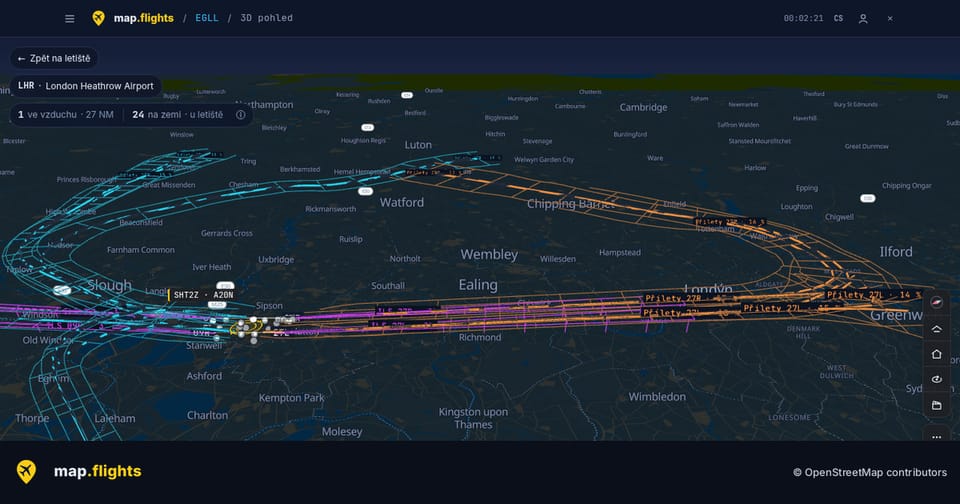The image size is (960, 504).
Task: Click the Willesden map label
Action: [x=558, y=259]
